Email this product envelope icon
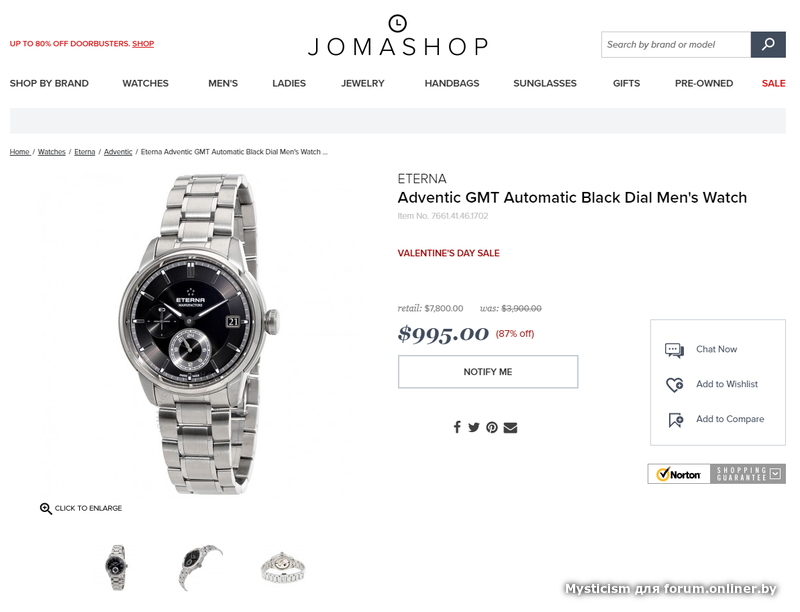 [x=510, y=427]
